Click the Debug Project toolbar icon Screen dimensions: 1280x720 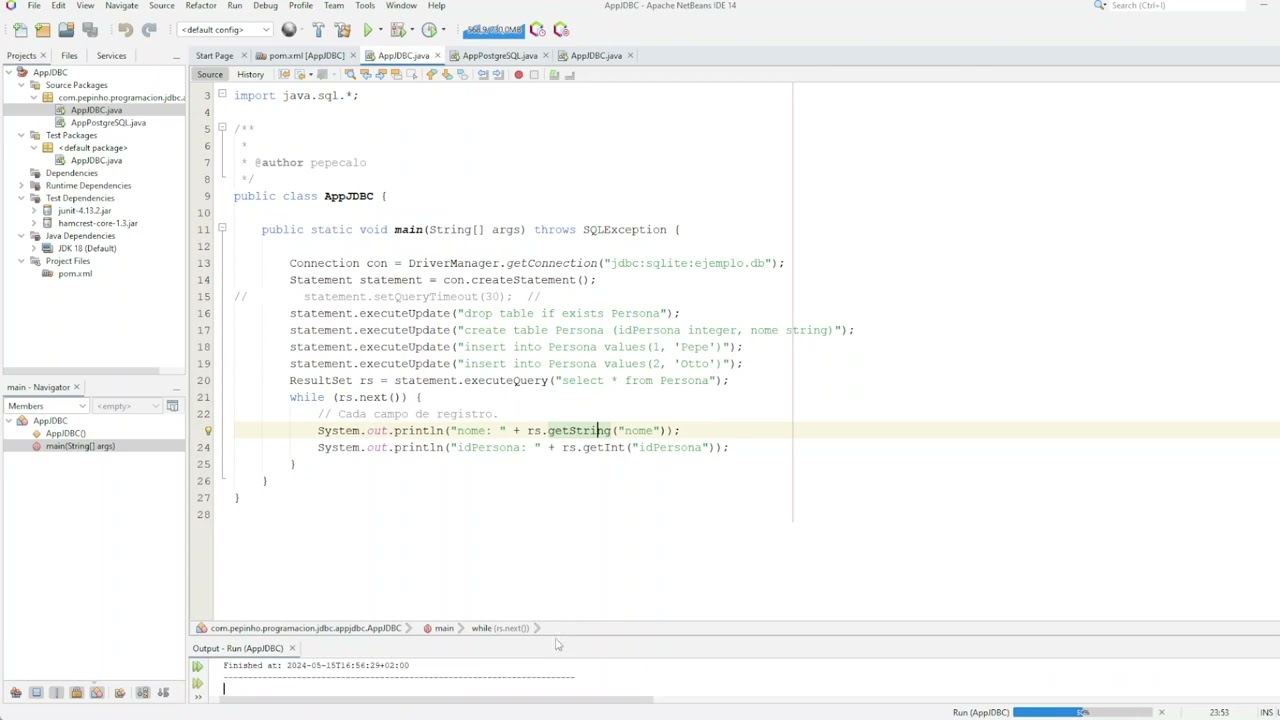[398, 29]
